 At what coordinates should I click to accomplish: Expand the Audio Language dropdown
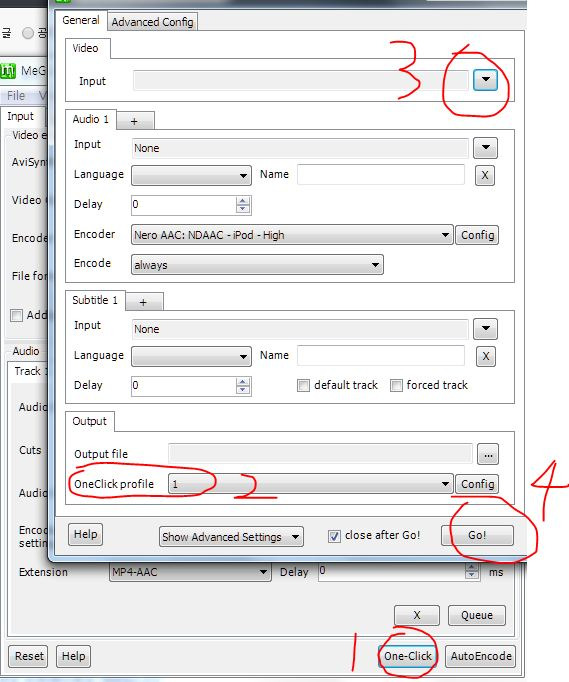click(191, 175)
